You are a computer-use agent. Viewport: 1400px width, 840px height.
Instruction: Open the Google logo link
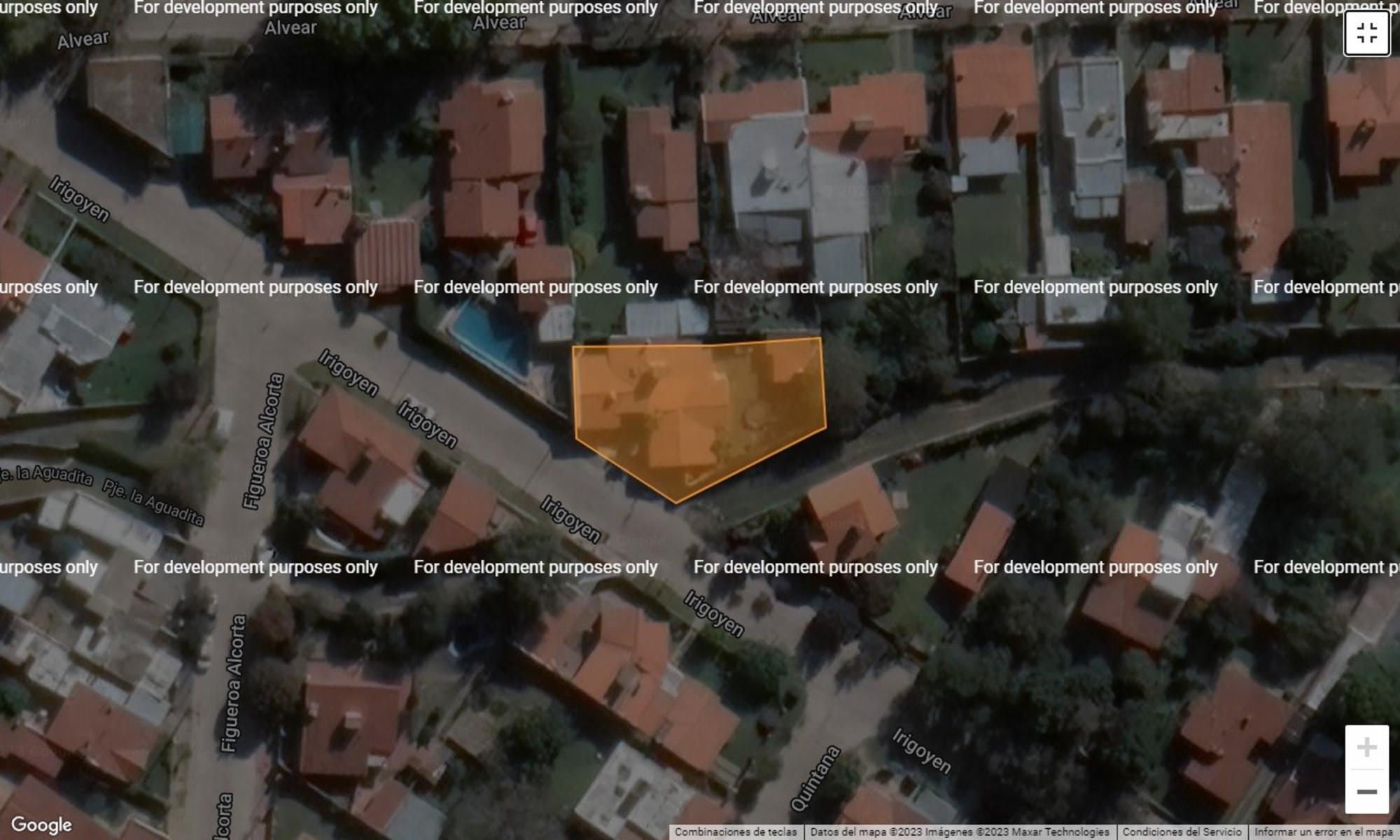point(41,825)
